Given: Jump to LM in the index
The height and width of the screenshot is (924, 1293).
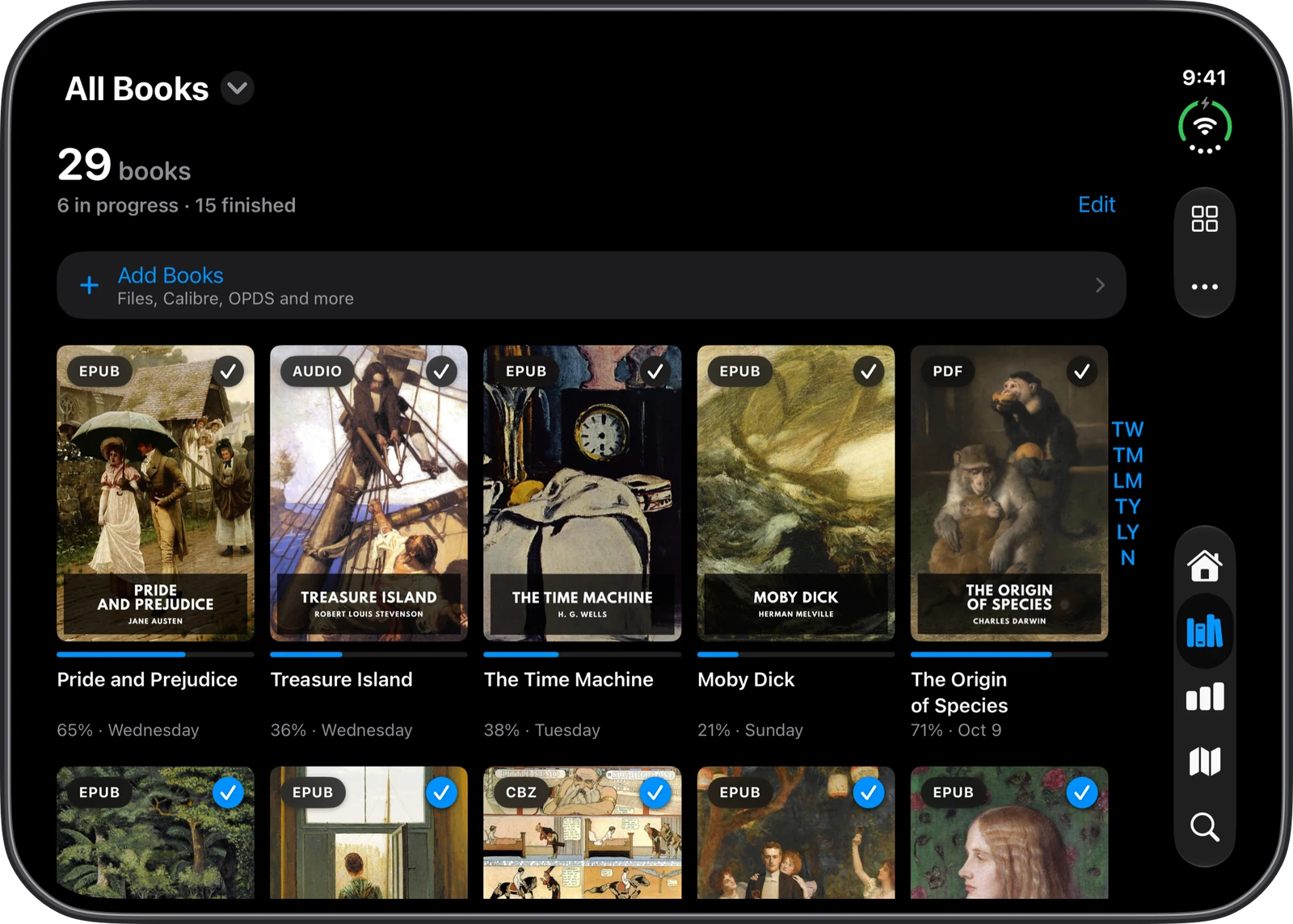Looking at the screenshot, I should 1127,481.
